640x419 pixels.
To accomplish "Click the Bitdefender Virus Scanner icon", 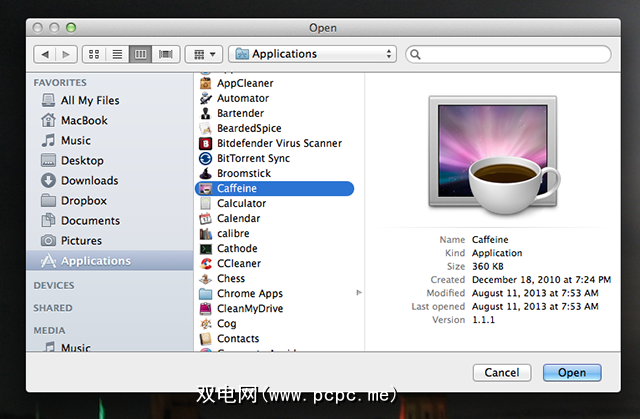I will point(205,143).
